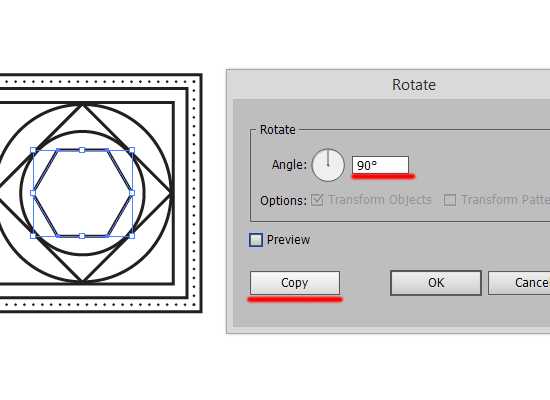Image resolution: width=550 pixels, height=400 pixels.
Task: Click the top-left selection handle of hexagon
Action: 33,150
